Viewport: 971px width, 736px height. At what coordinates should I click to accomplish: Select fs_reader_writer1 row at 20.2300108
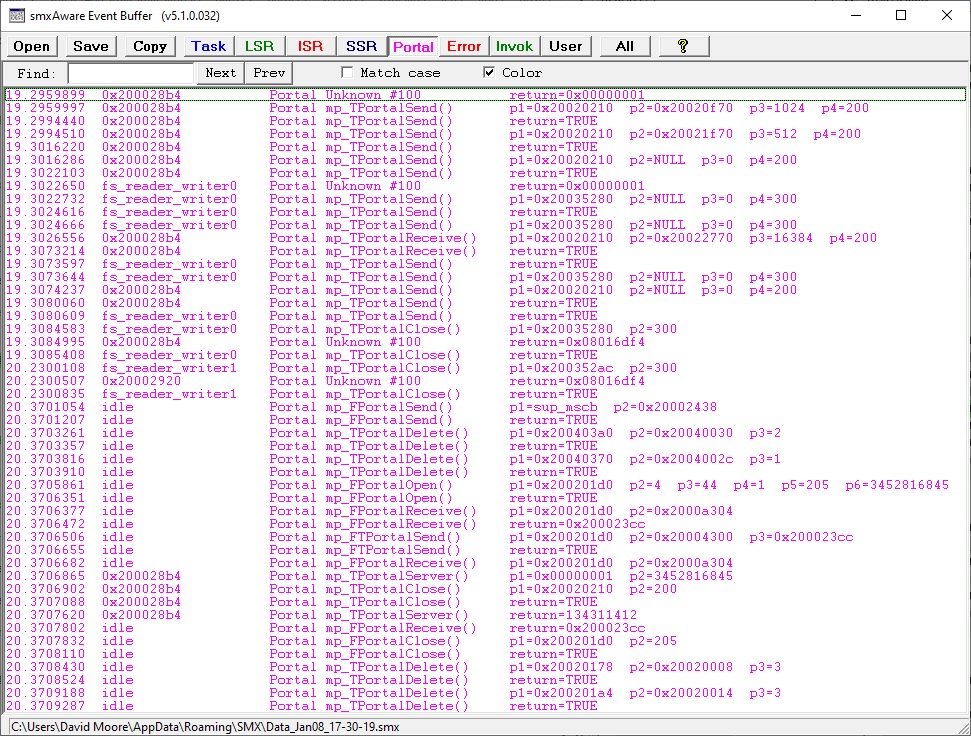486,368
